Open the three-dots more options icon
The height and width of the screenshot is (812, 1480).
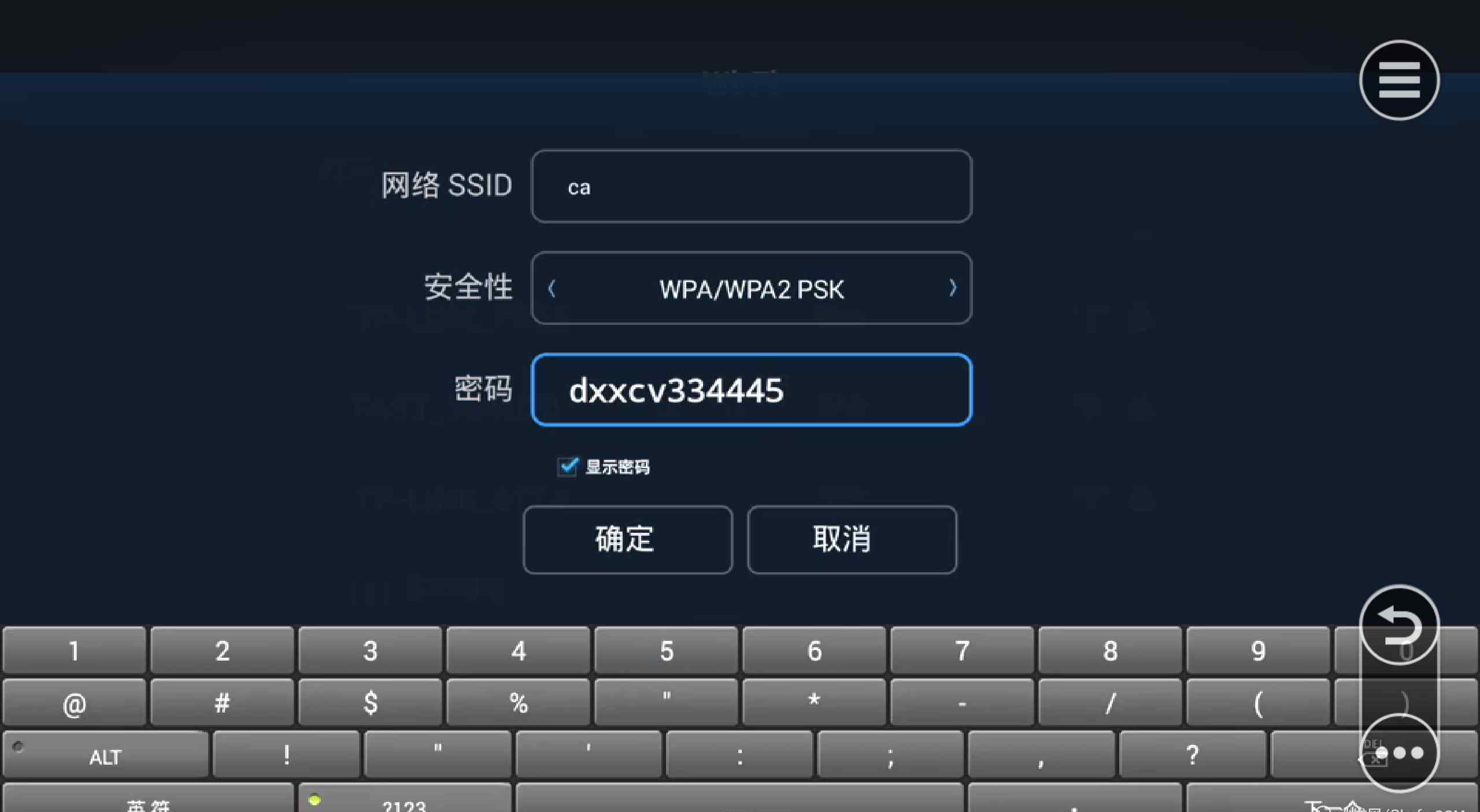(x=1399, y=752)
